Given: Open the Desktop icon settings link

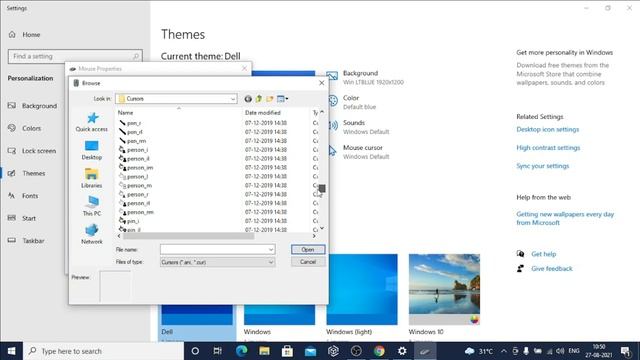Looking at the screenshot, I should 547,129.
